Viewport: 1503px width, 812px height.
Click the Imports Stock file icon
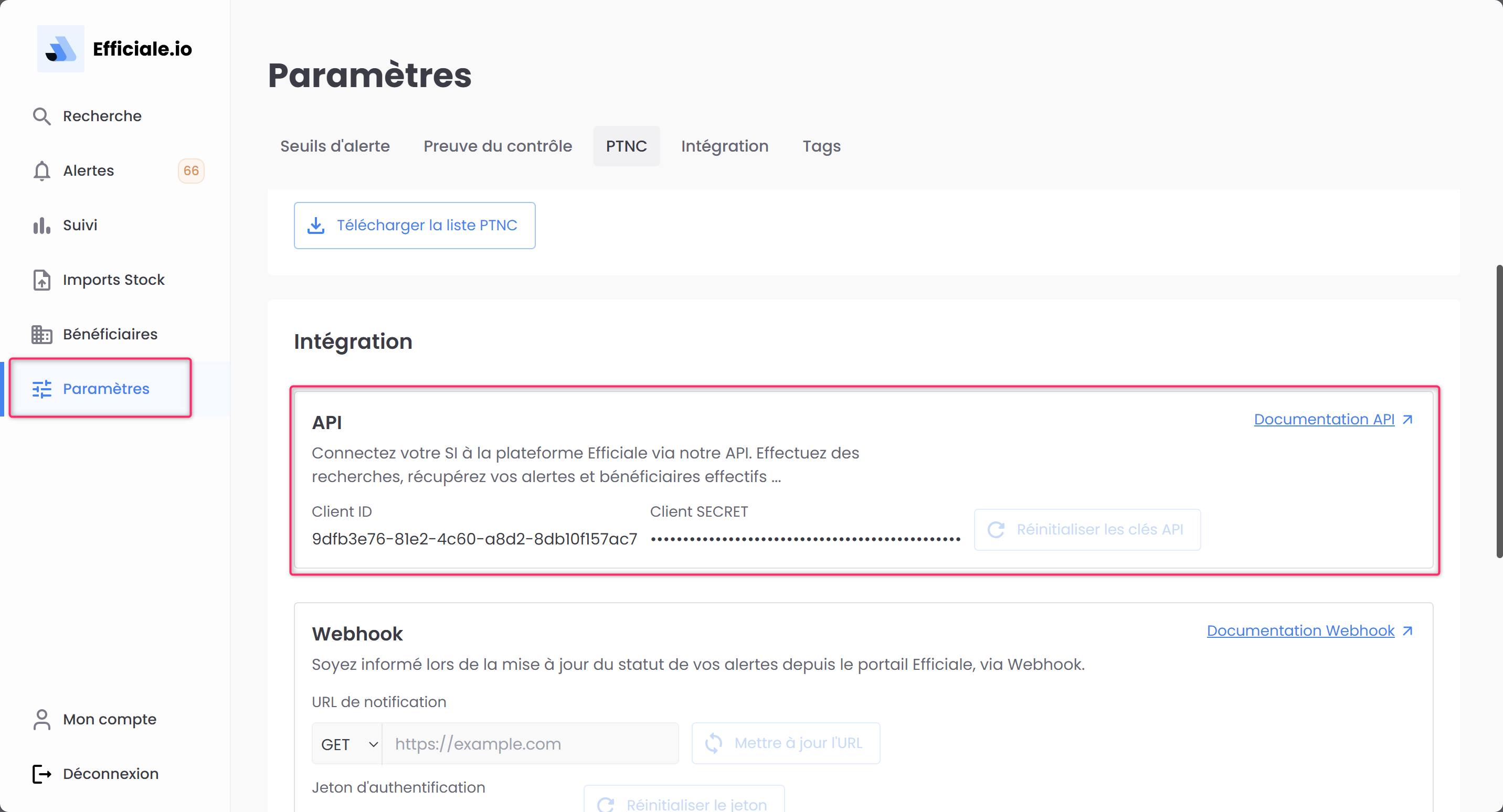click(x=41, y=280)
